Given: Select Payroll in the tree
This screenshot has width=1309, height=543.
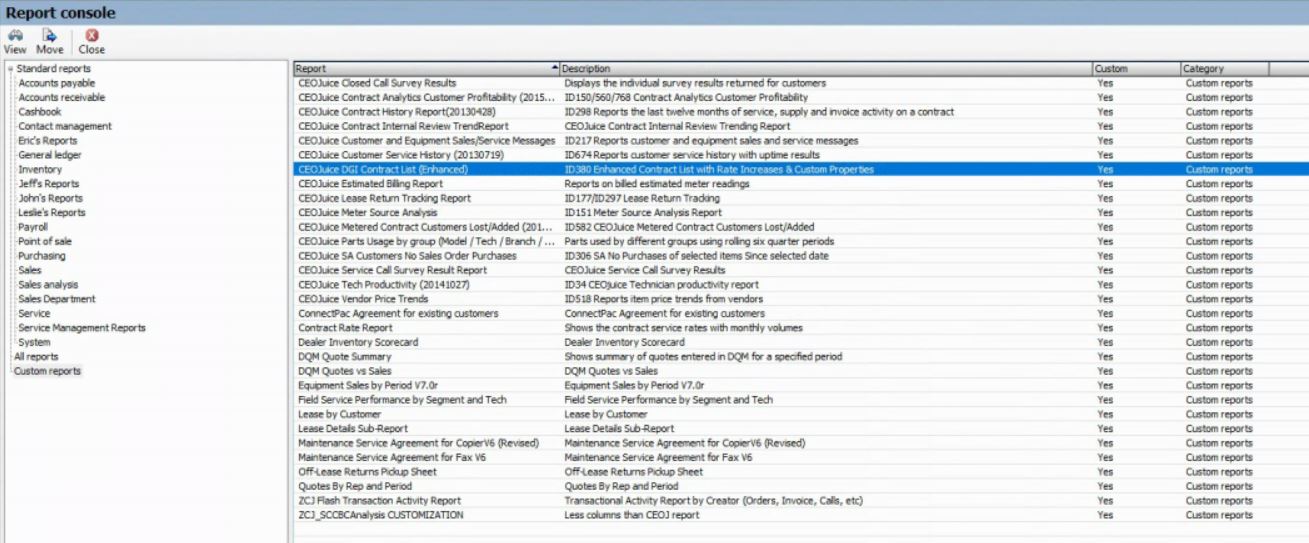Looking at the screenshot, I should pyautogui.click(x=33, y=227).
